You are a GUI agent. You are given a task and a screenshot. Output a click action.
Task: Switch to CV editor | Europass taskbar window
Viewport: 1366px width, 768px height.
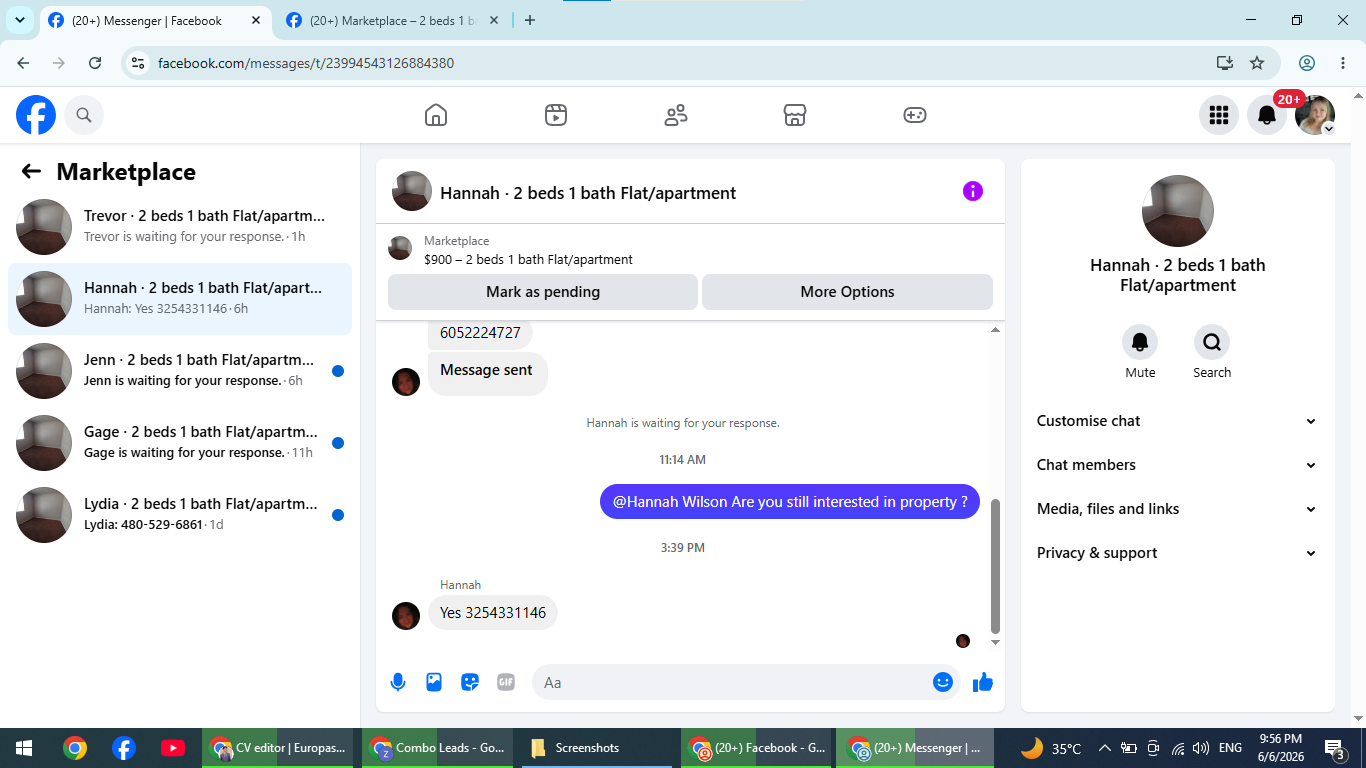pyautogui.click(x=278, y=748)
